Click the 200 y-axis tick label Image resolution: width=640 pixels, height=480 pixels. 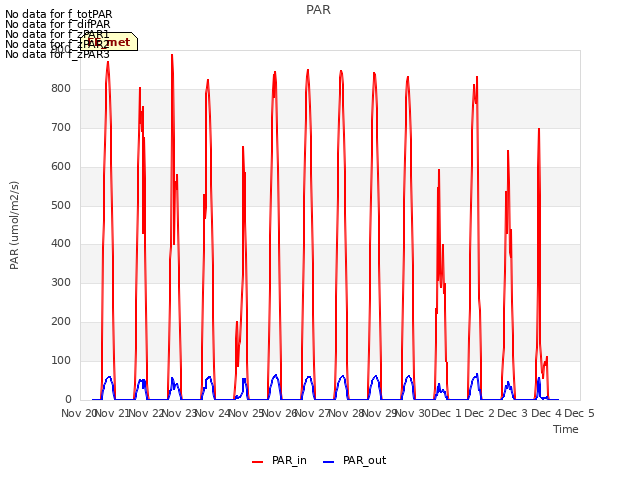point(61,322)
